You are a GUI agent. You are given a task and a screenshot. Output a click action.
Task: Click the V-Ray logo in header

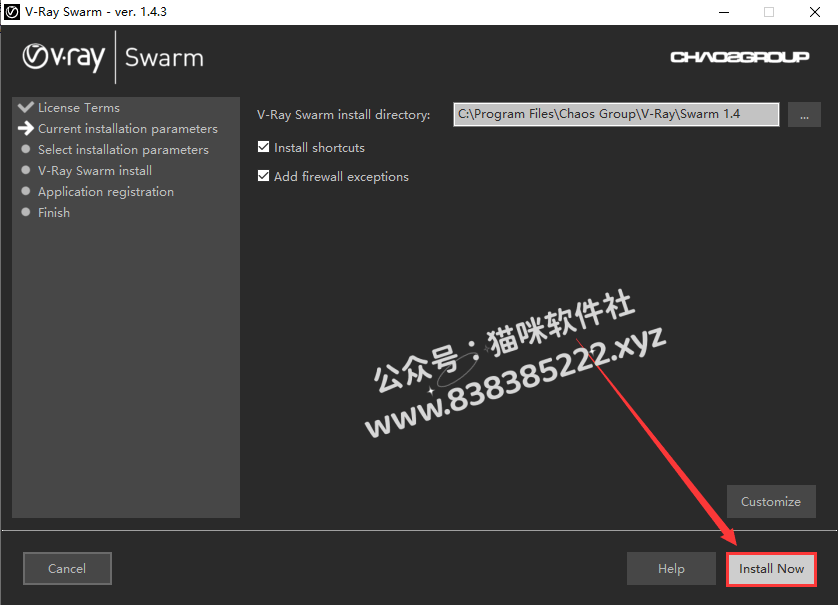coord(64,57)
